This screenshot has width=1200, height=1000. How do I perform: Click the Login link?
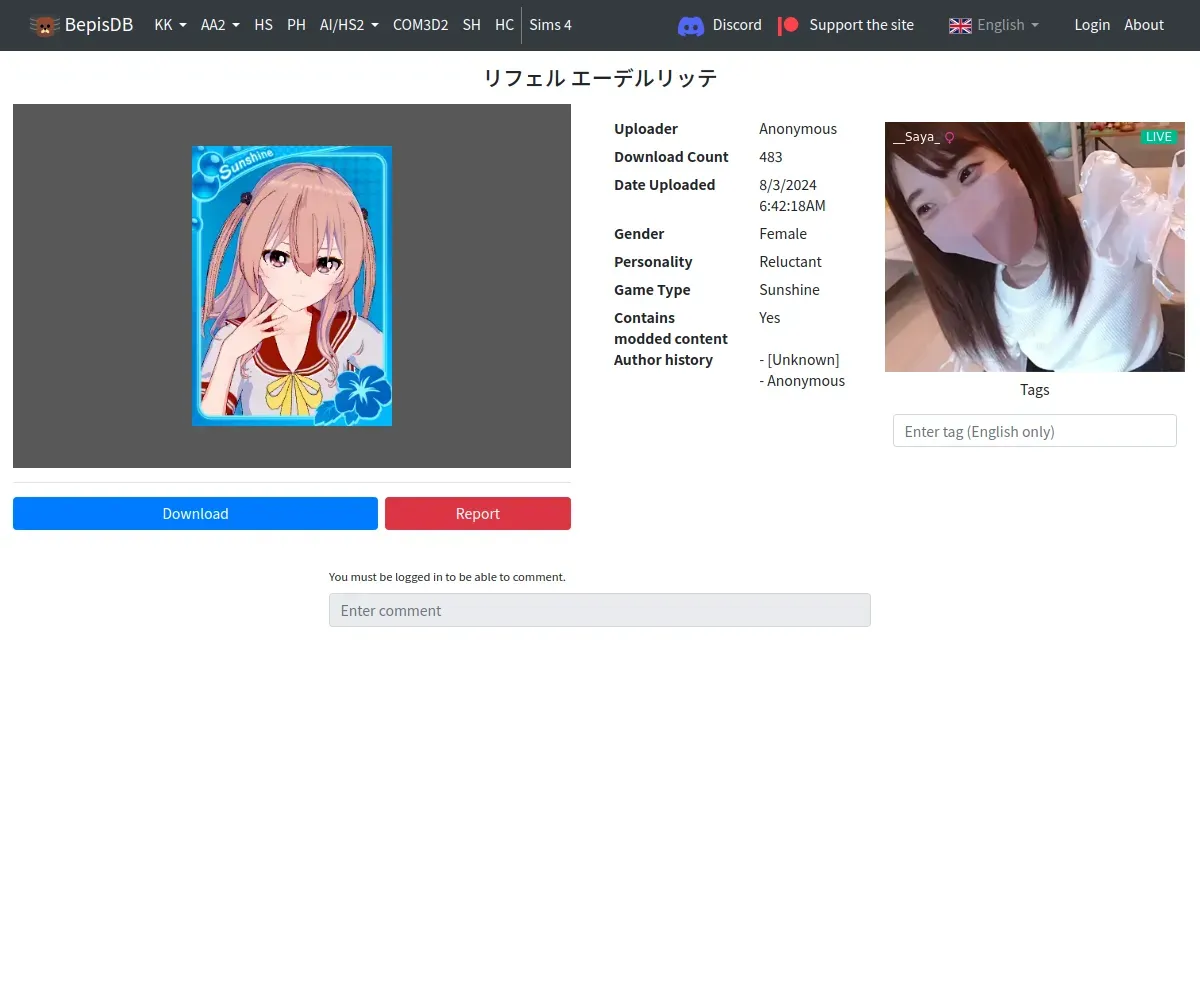(x=1092, y=25)
